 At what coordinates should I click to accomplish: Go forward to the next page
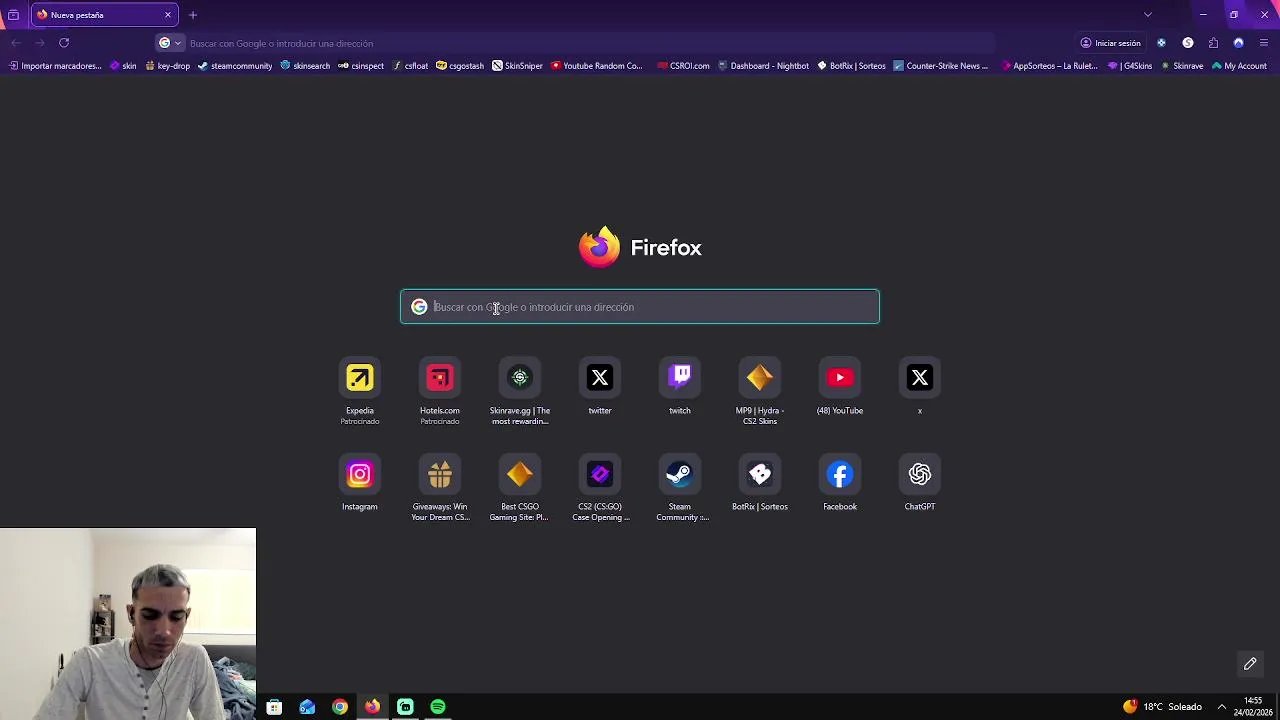click(x=40, y=43)
